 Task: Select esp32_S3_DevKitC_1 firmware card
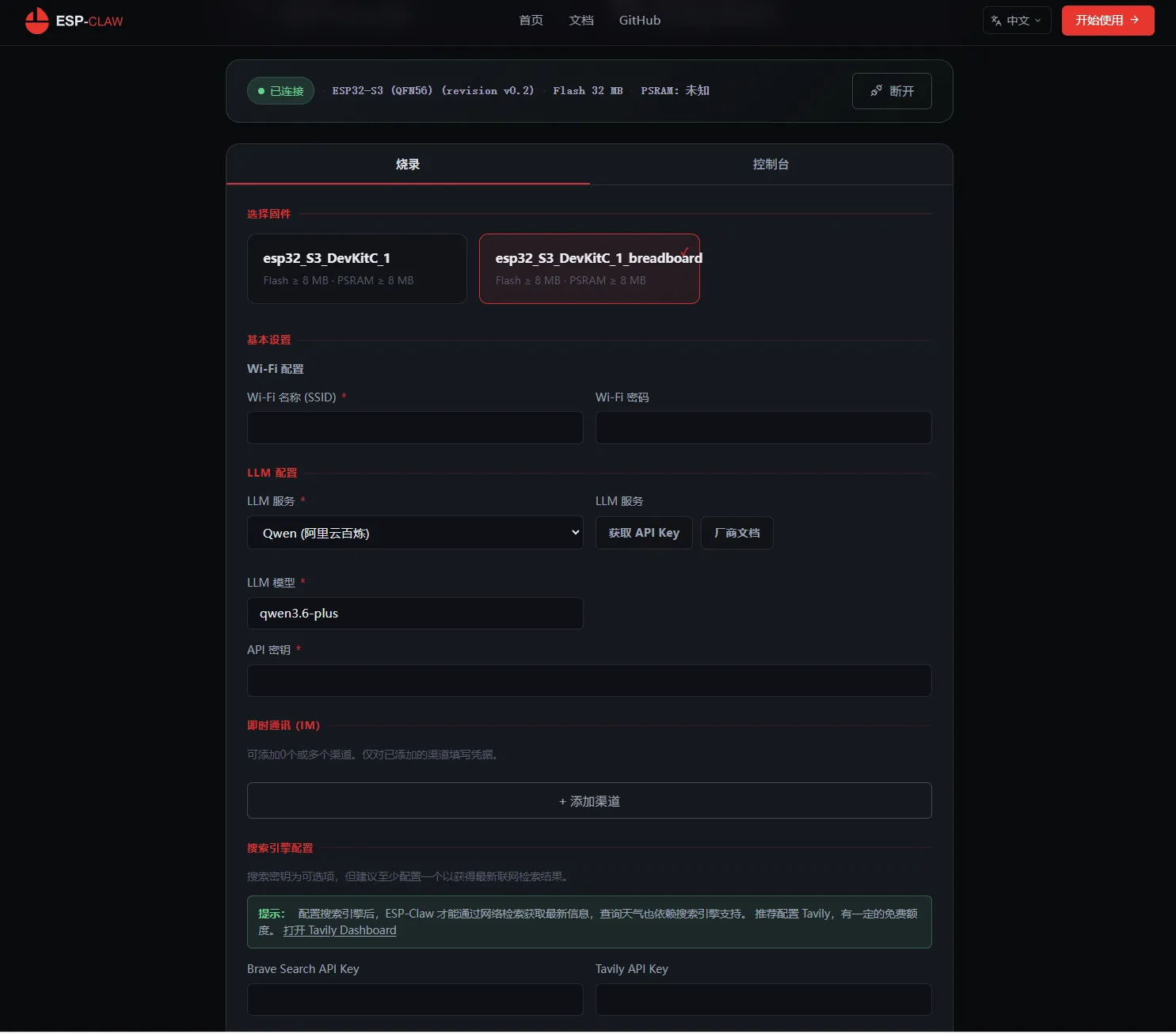coord(357,268)
